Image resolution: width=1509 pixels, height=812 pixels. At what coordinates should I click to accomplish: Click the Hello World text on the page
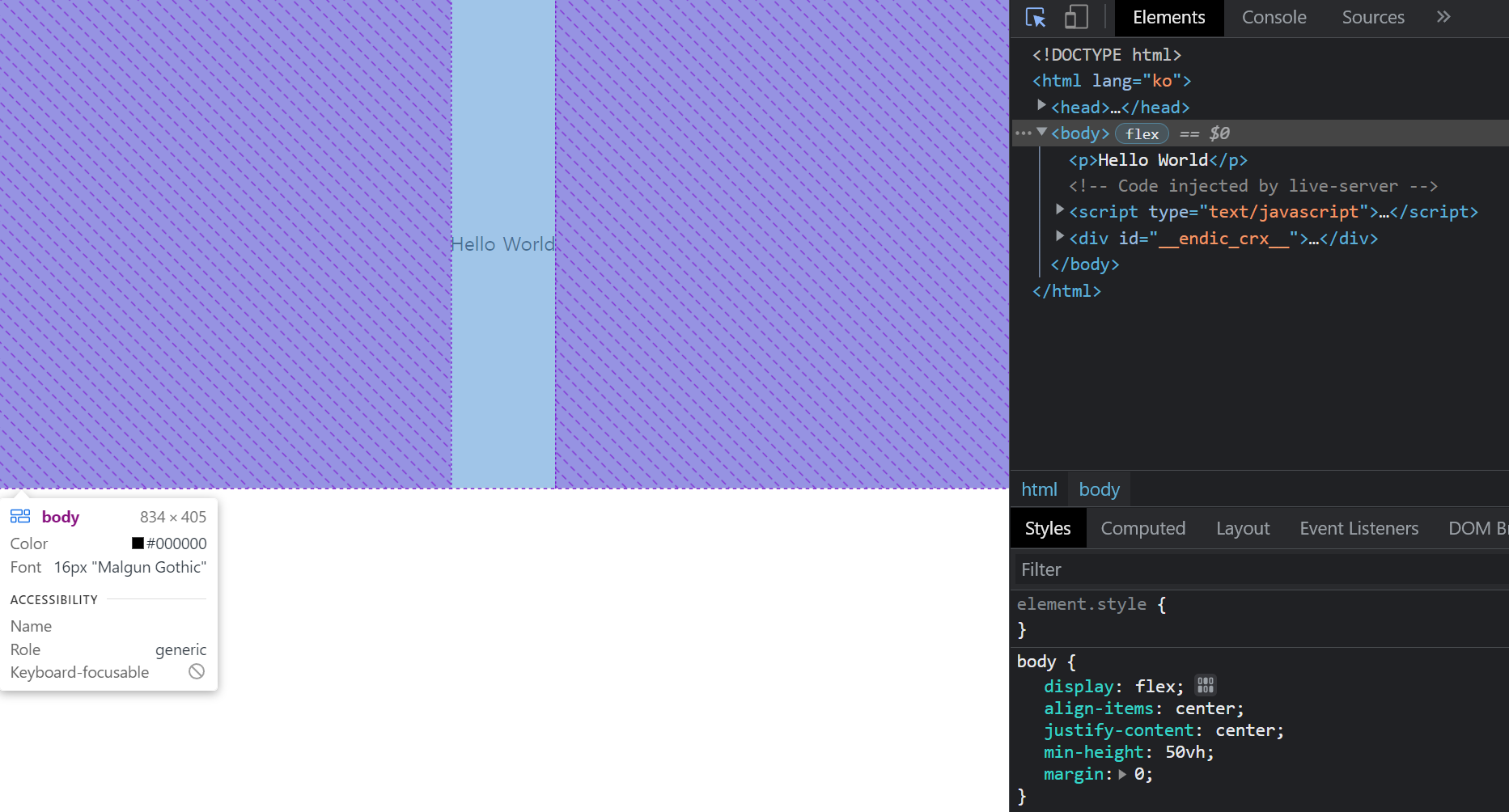503,244
